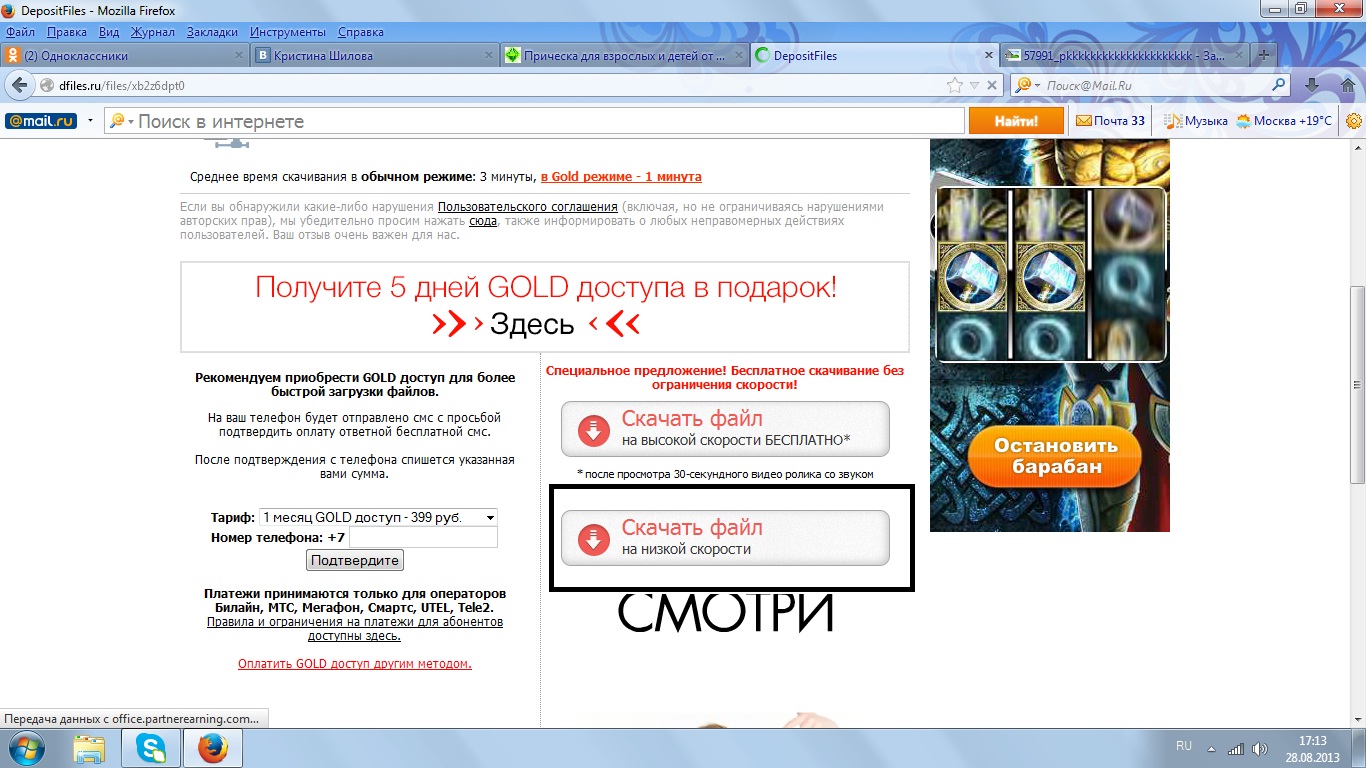1366x768 pixels.
Task: Close the DepositFiles tab
Action: [x=989, y=56]
